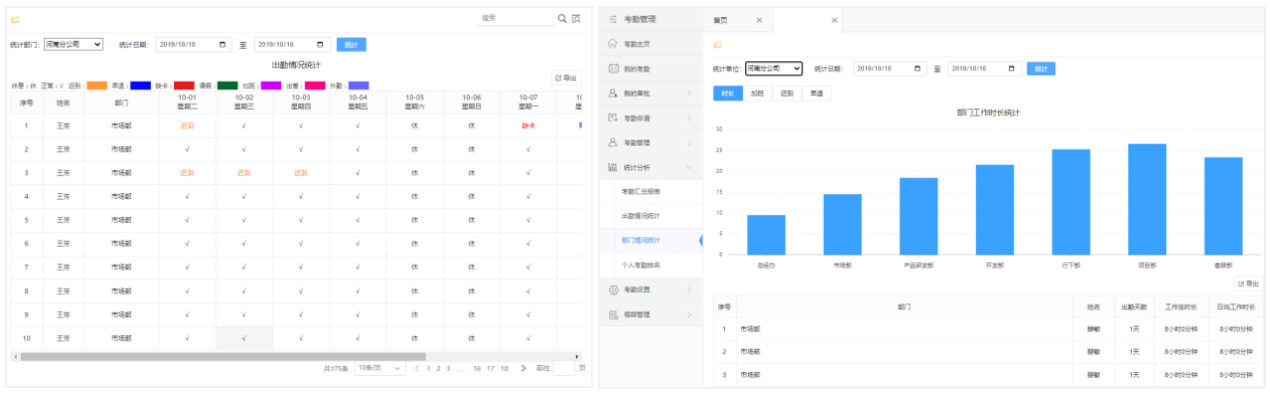Viewport: 1270px width, 394px height.
Task: Collapse the 统计分析 sidebar menu
Action: [x=688, y=166]
